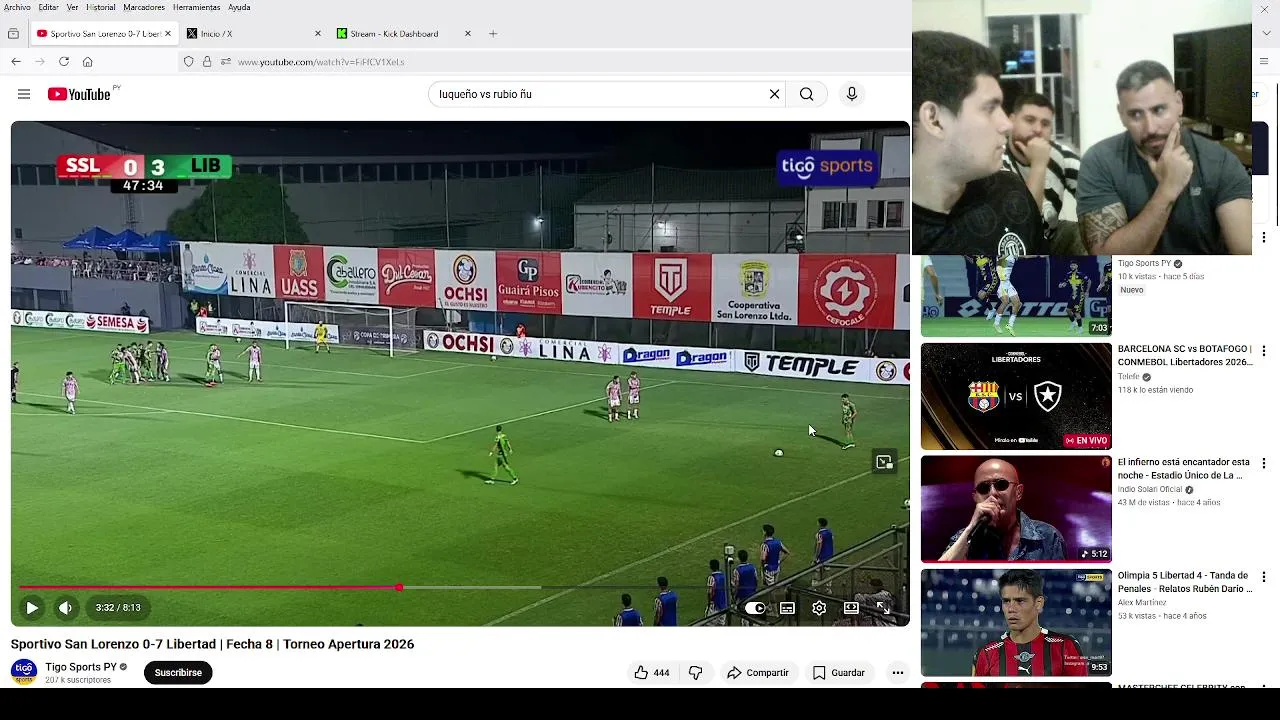Switch to theater mode view
Image resolution: width=1280 pixels, height=720 pixels.
click(x=851, y=608)
